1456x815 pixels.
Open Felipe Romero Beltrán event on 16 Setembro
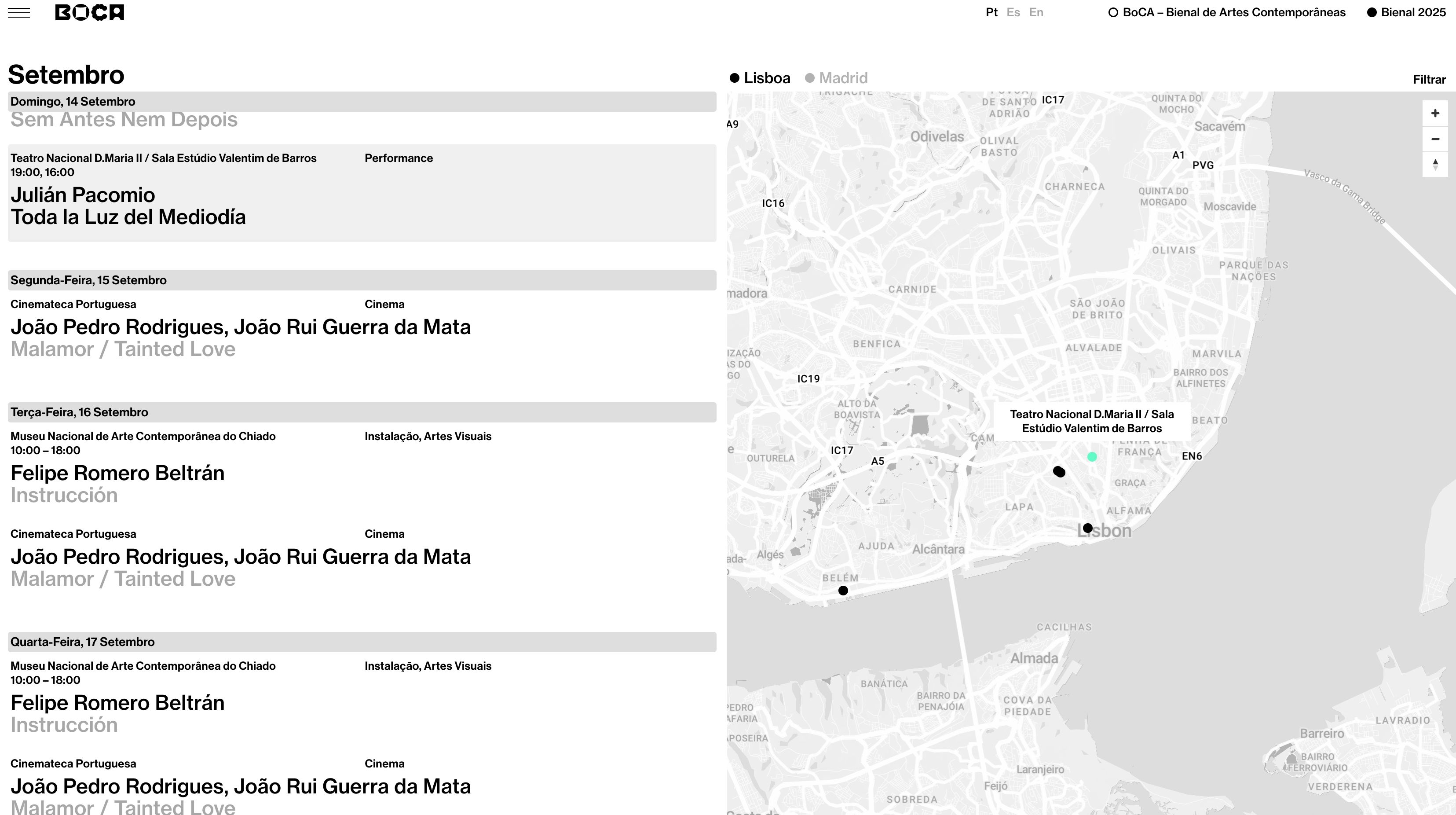tap(117, 473)
